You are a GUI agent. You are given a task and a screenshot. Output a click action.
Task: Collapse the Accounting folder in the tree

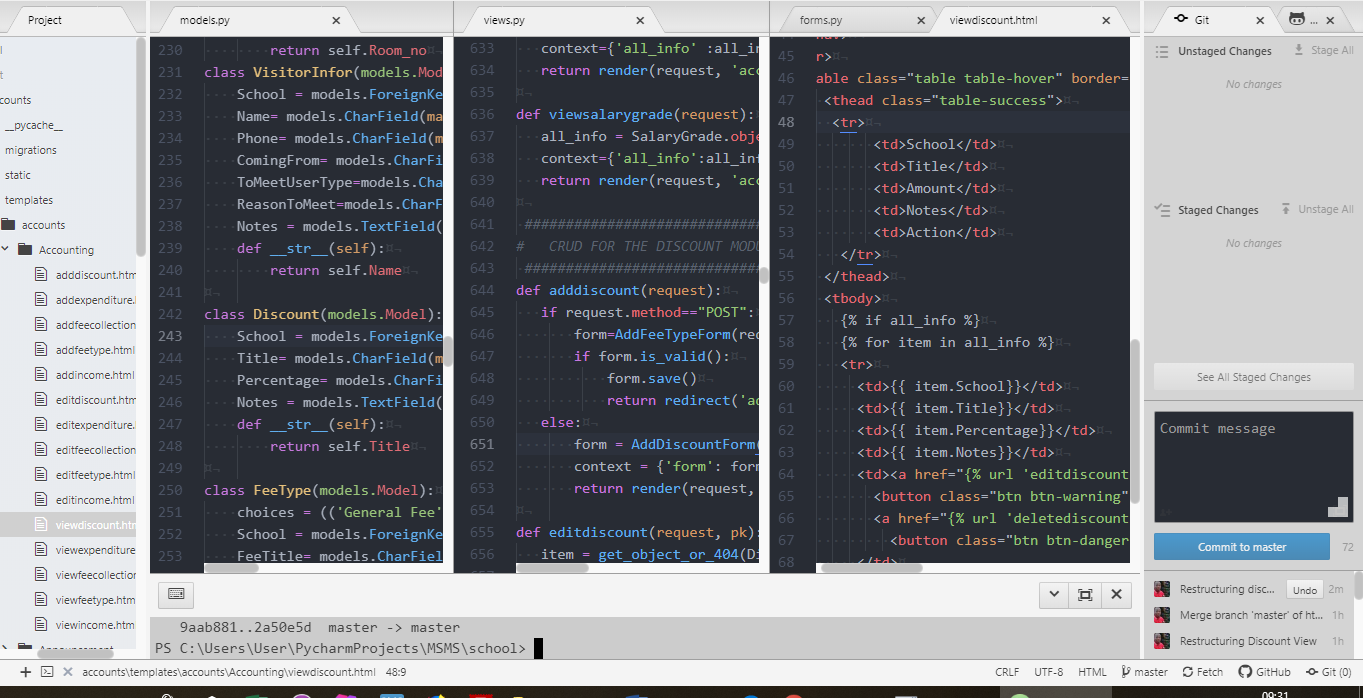pyautogui.click(x=6, y=250)
